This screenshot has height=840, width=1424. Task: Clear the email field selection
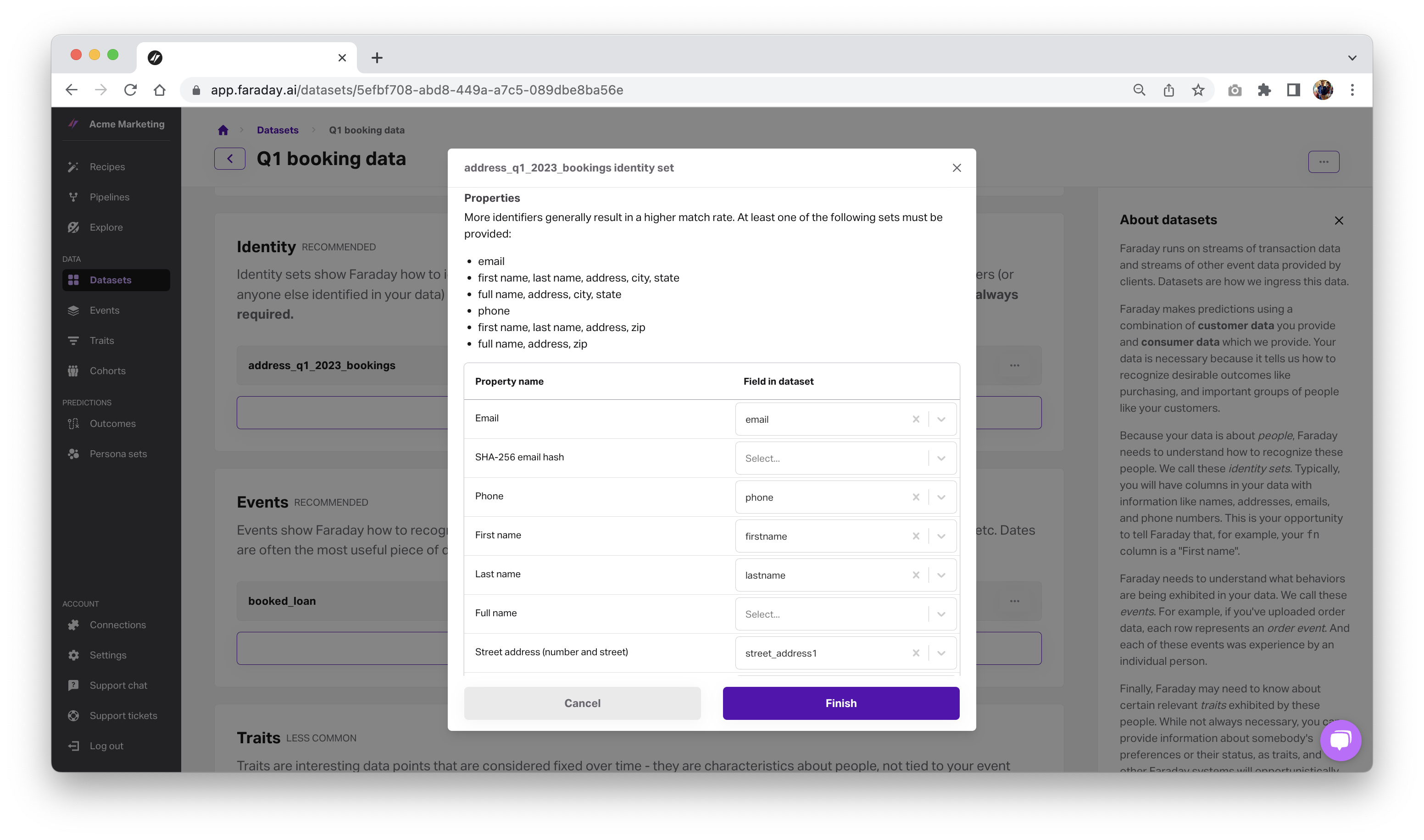916,420
